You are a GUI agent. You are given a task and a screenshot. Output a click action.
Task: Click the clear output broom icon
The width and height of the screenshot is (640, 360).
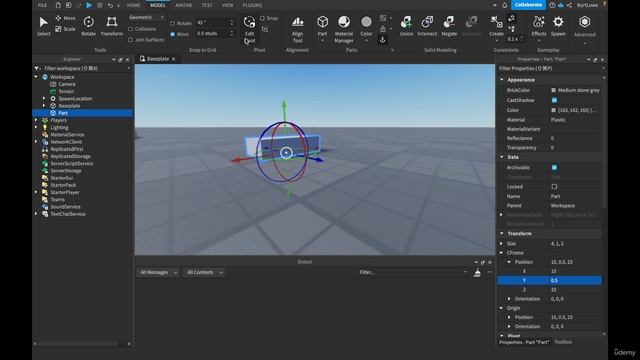click(x=477, y=273)
